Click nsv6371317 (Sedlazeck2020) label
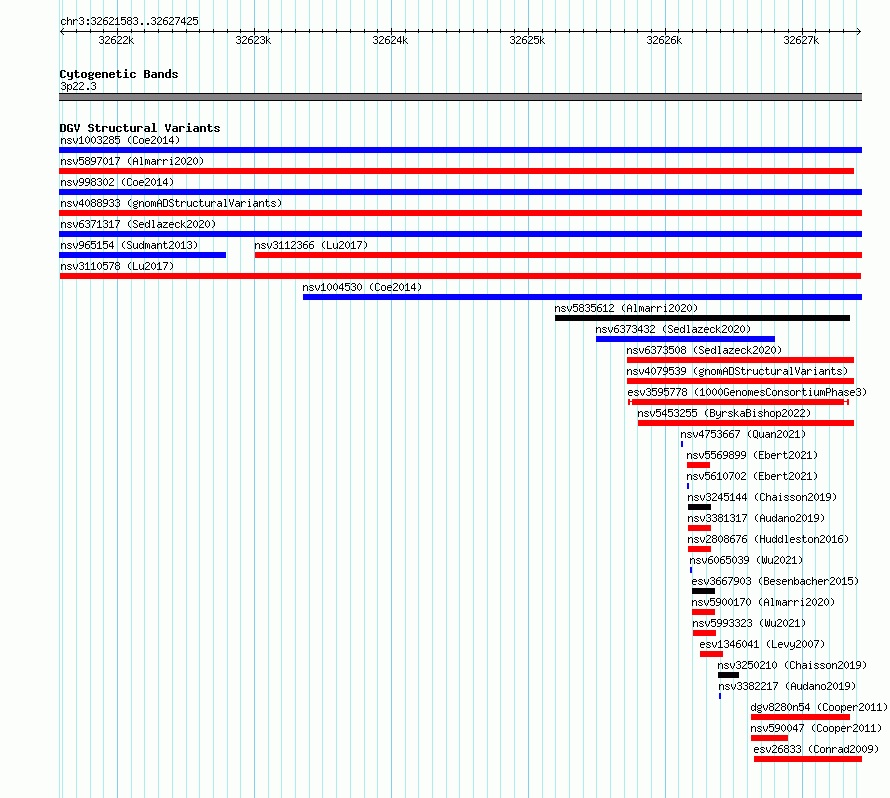The height and width of the screenshot is (798, 890). 138,224
